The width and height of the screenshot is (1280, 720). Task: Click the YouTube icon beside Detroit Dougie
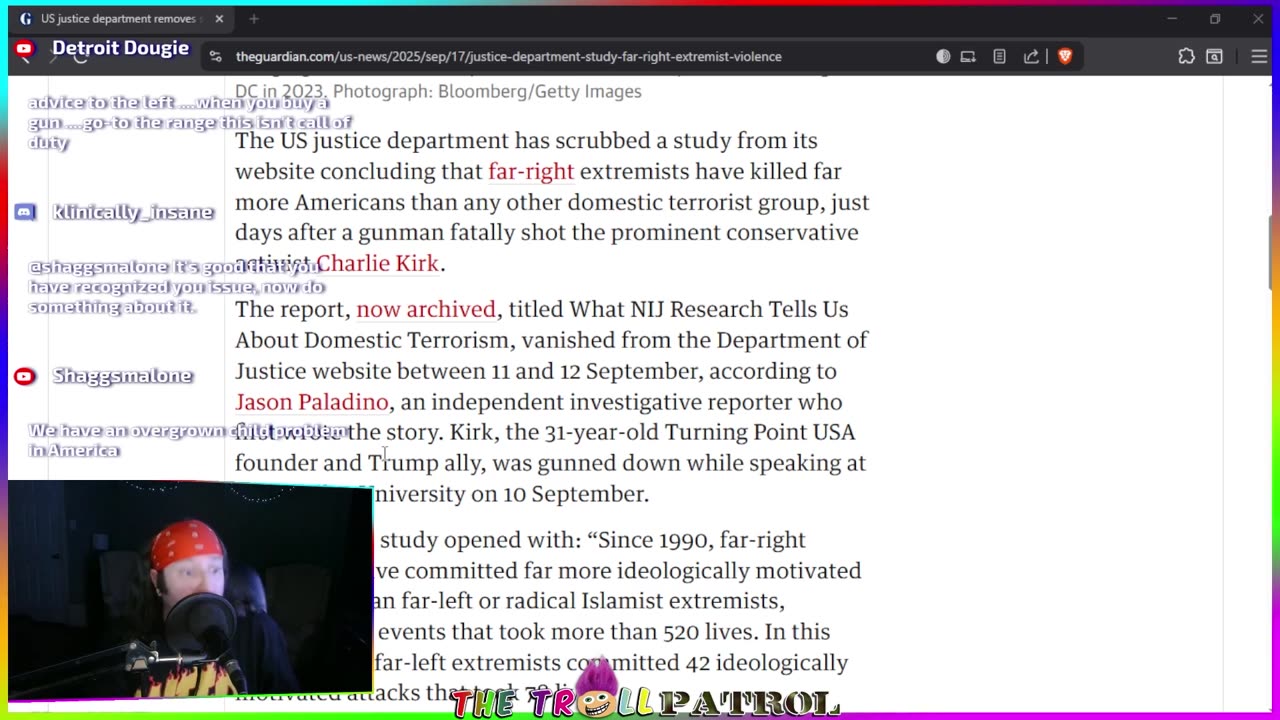pyautogui.click(x=25, y=48)
